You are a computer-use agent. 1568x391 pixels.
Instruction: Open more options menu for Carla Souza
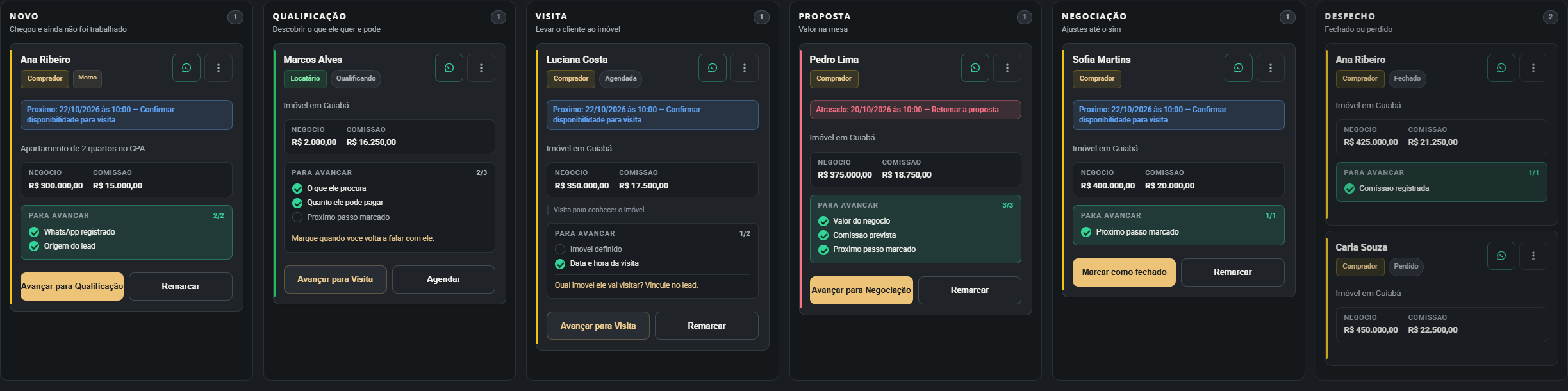click(x=1533, y=256)
